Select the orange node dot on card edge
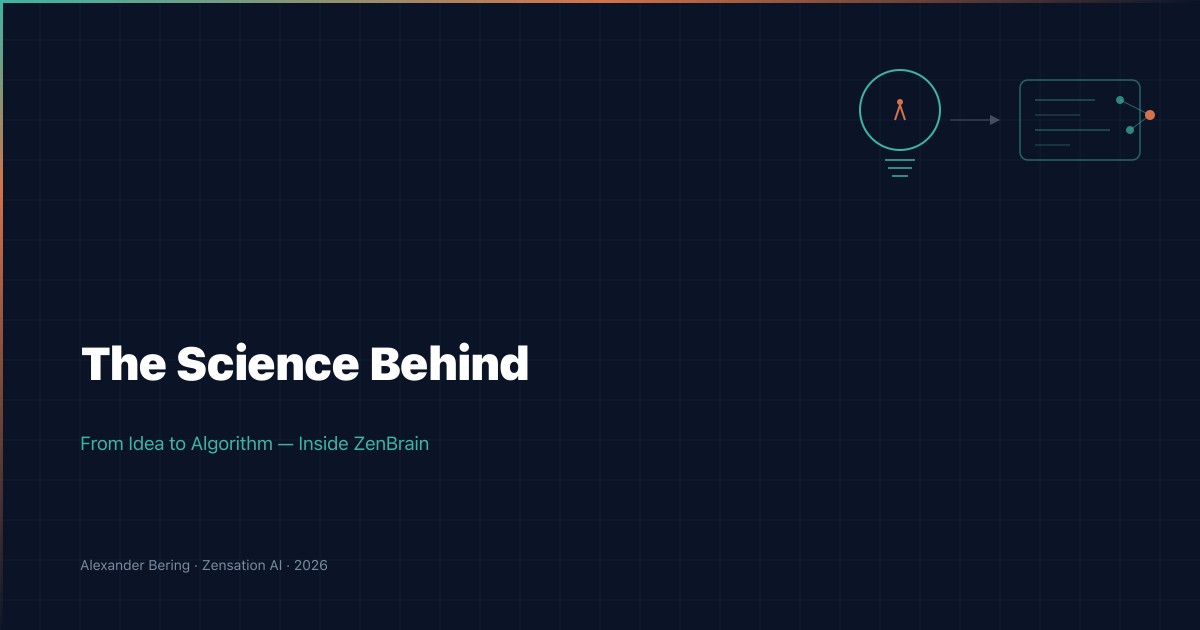This screenshot has width=1200, height=630. [1150, 115]
